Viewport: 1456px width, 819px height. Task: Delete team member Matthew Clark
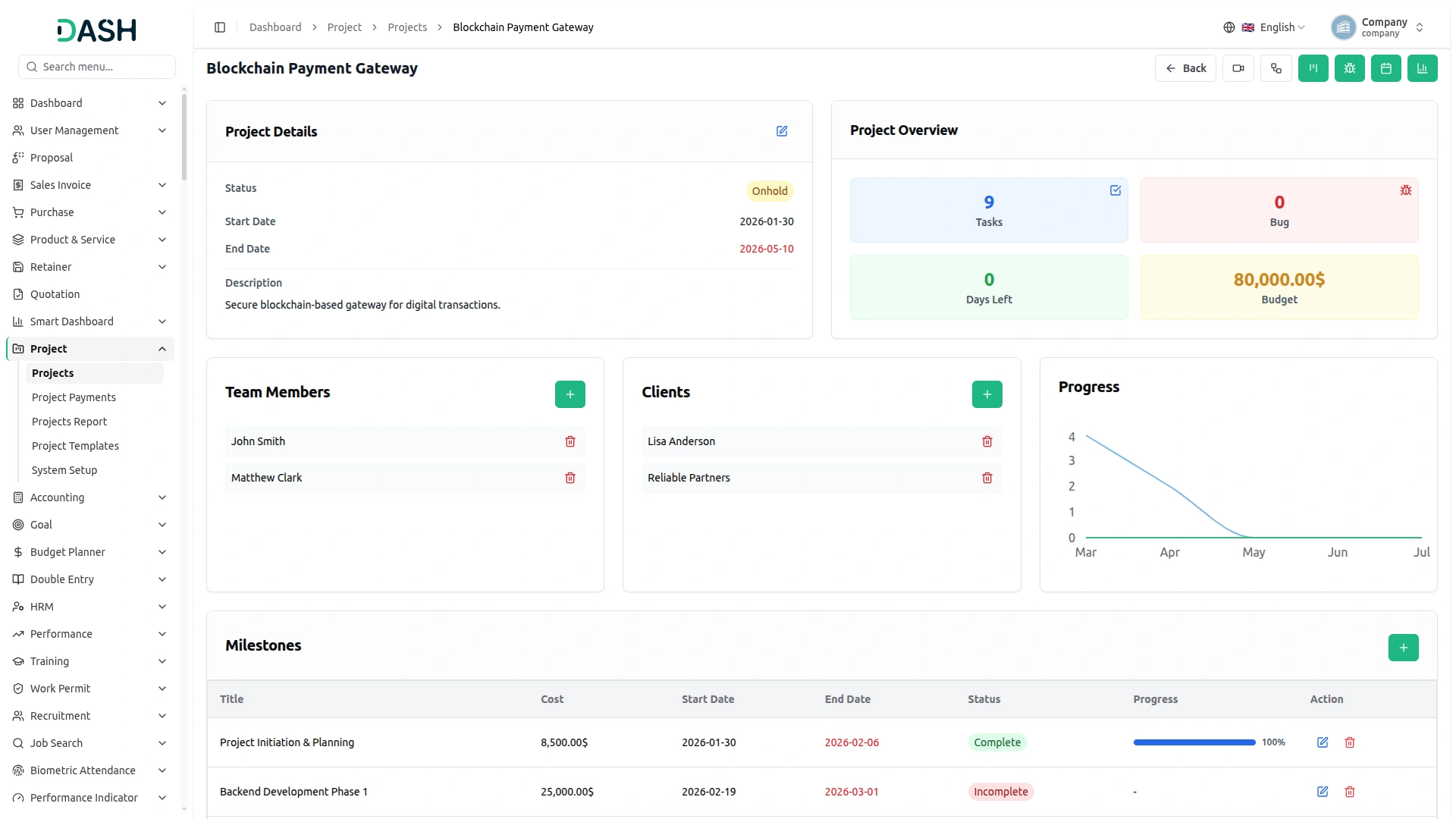[x=570, y=478]
